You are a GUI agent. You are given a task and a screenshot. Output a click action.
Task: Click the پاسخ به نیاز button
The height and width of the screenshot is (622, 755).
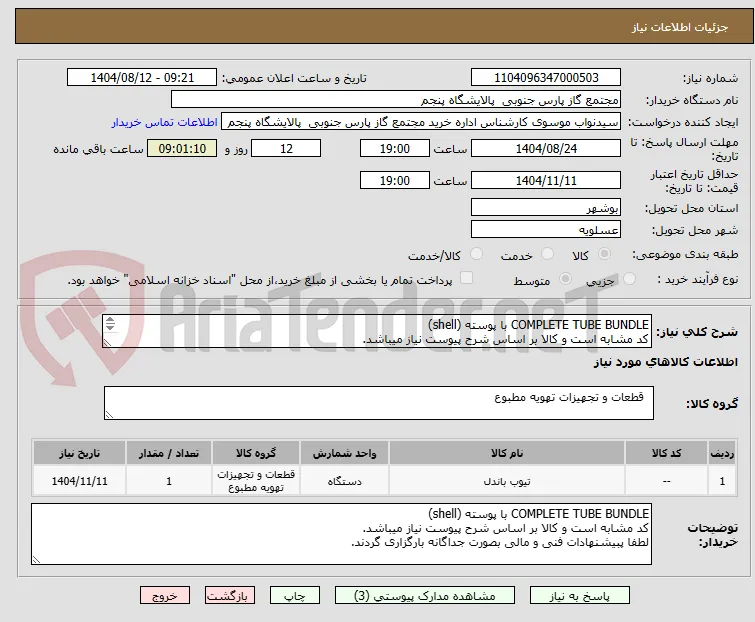point(580,596)
